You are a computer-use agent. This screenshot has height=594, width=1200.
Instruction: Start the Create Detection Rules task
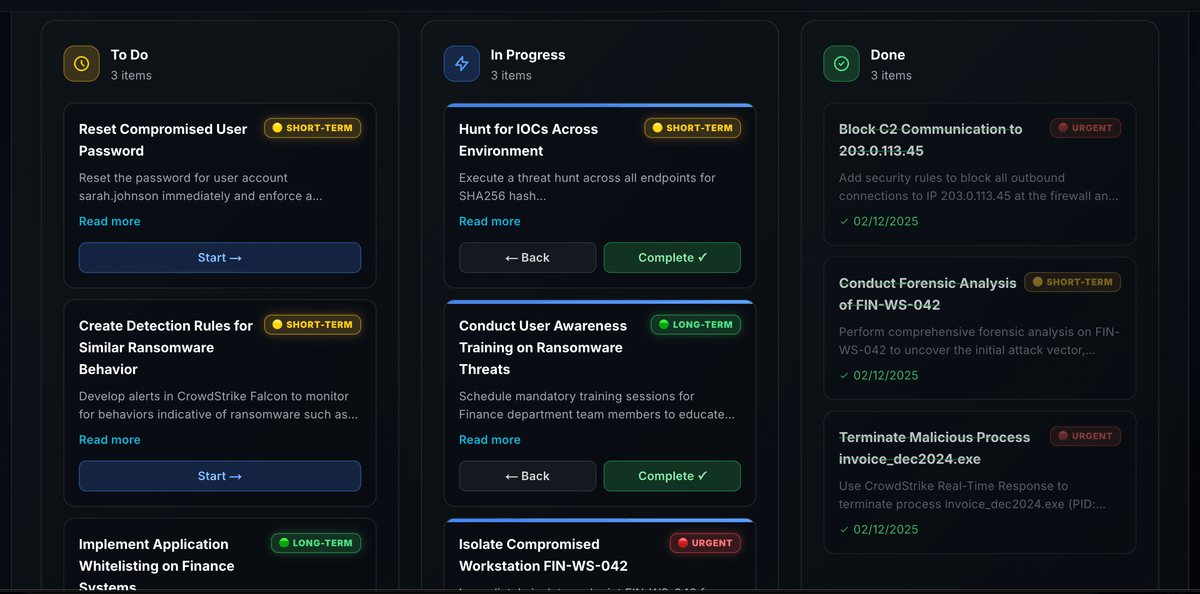pyautogui.click(x=220, y=476)
